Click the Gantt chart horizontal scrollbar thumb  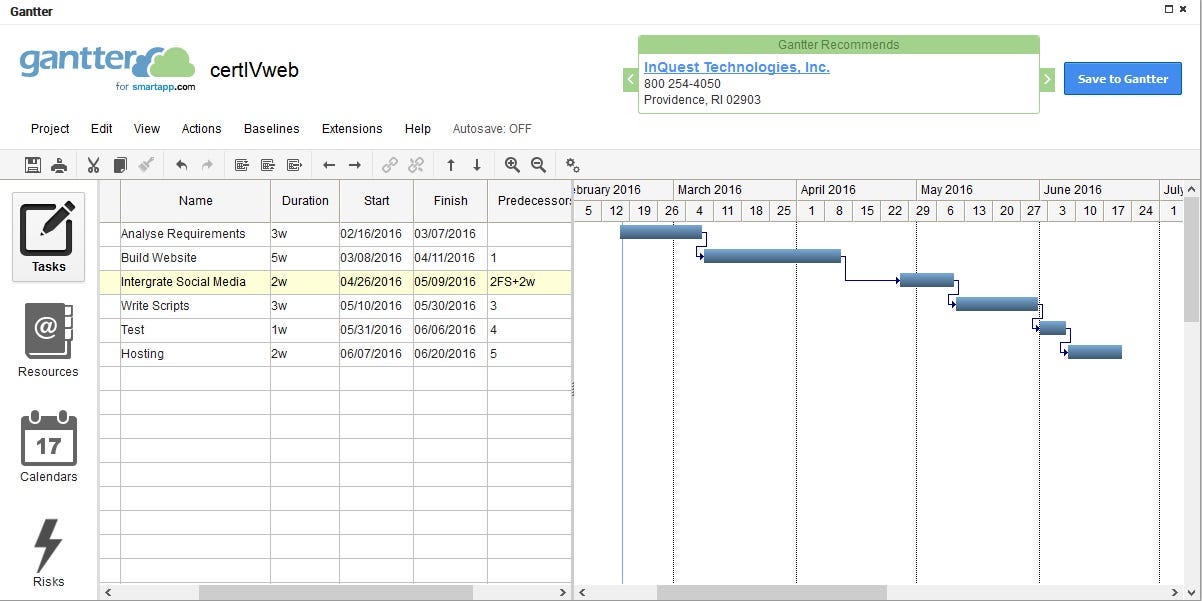pos(772,593)
